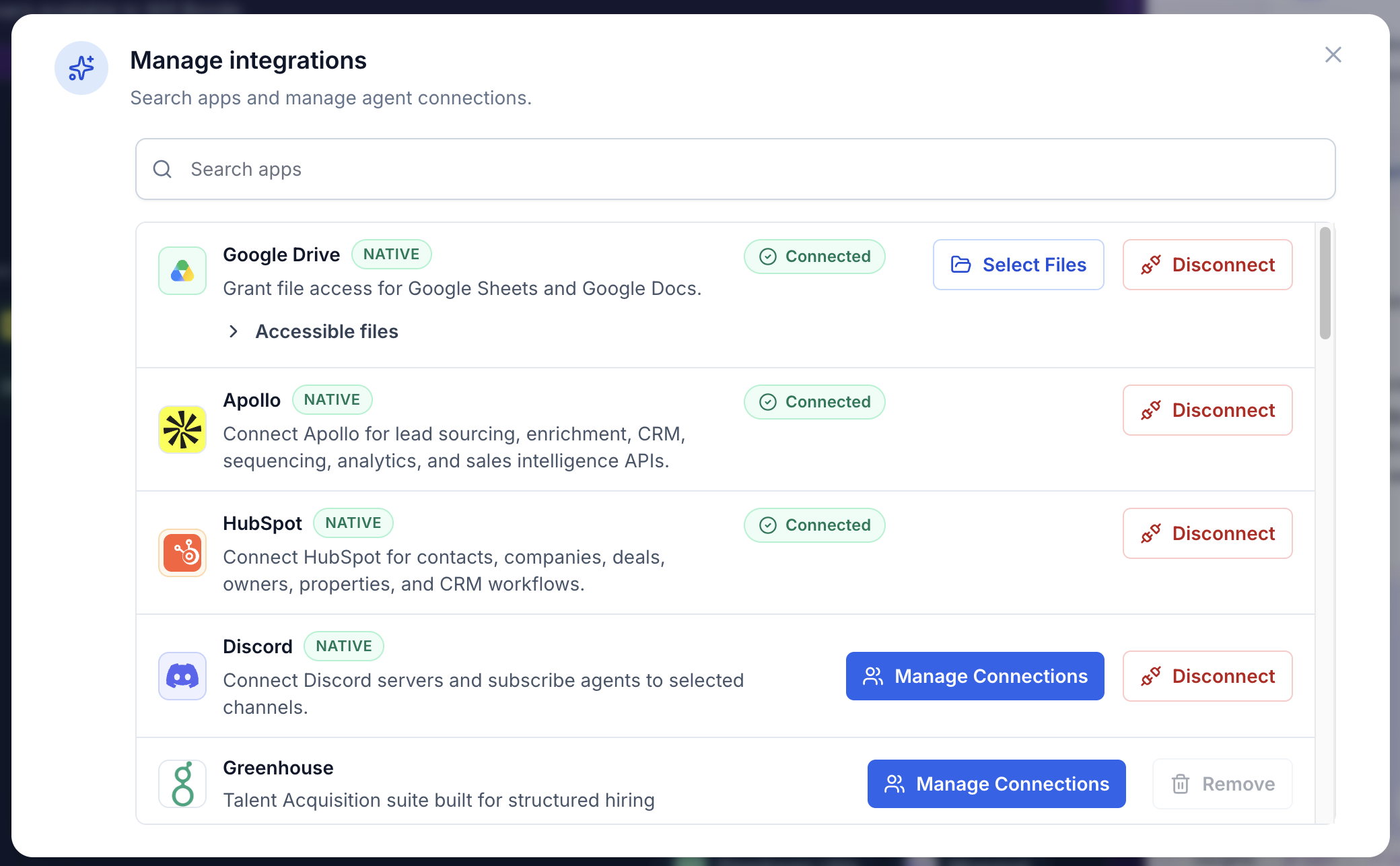Viewport: 1400px width, 866px height.
Task: Click the HubSpot title text
Action: click(x=262, y=523)
